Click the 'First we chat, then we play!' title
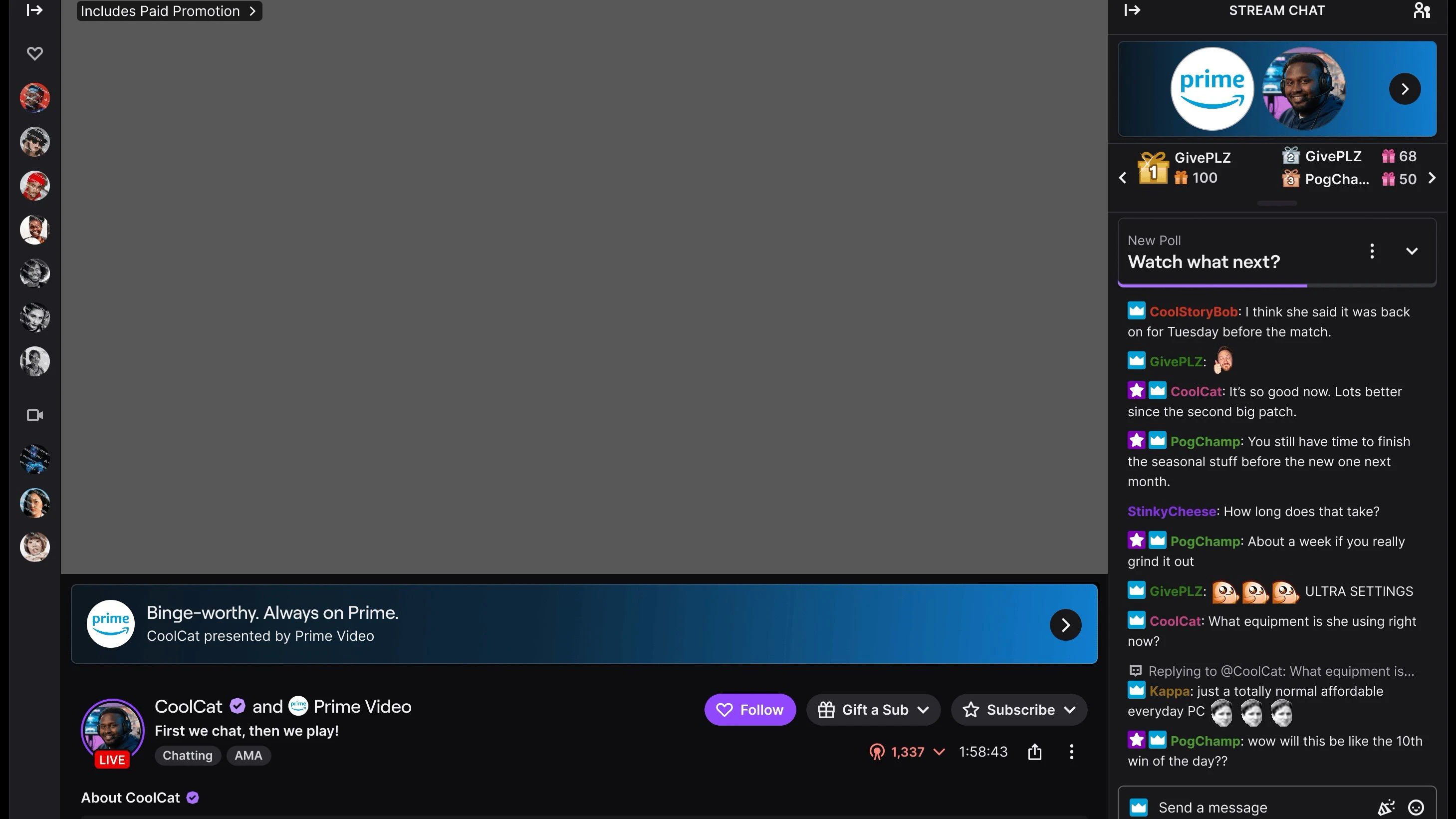The height and width of the screenshot is (819, 1456). (x=246, y=731)
